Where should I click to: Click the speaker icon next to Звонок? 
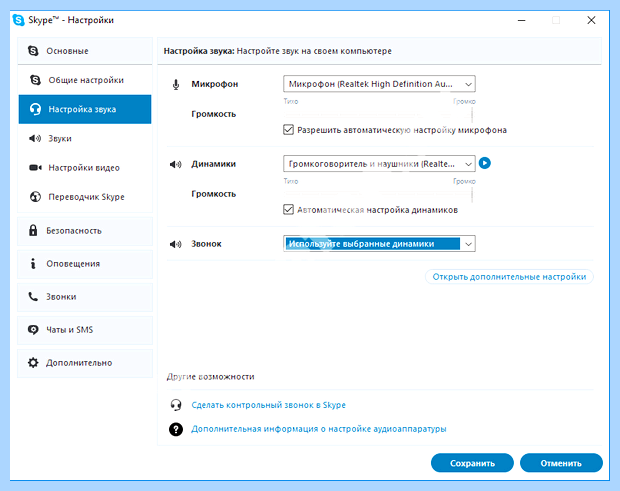[x=176, y=244]
